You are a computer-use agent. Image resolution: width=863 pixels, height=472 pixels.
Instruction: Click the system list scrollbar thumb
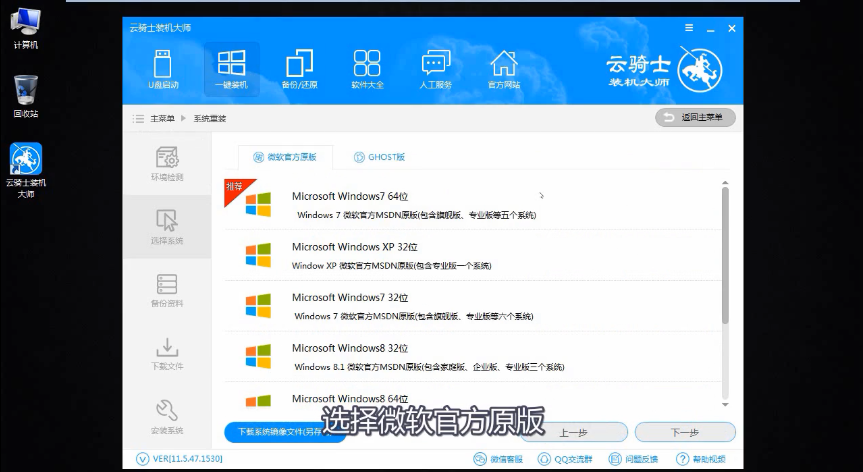725,256
